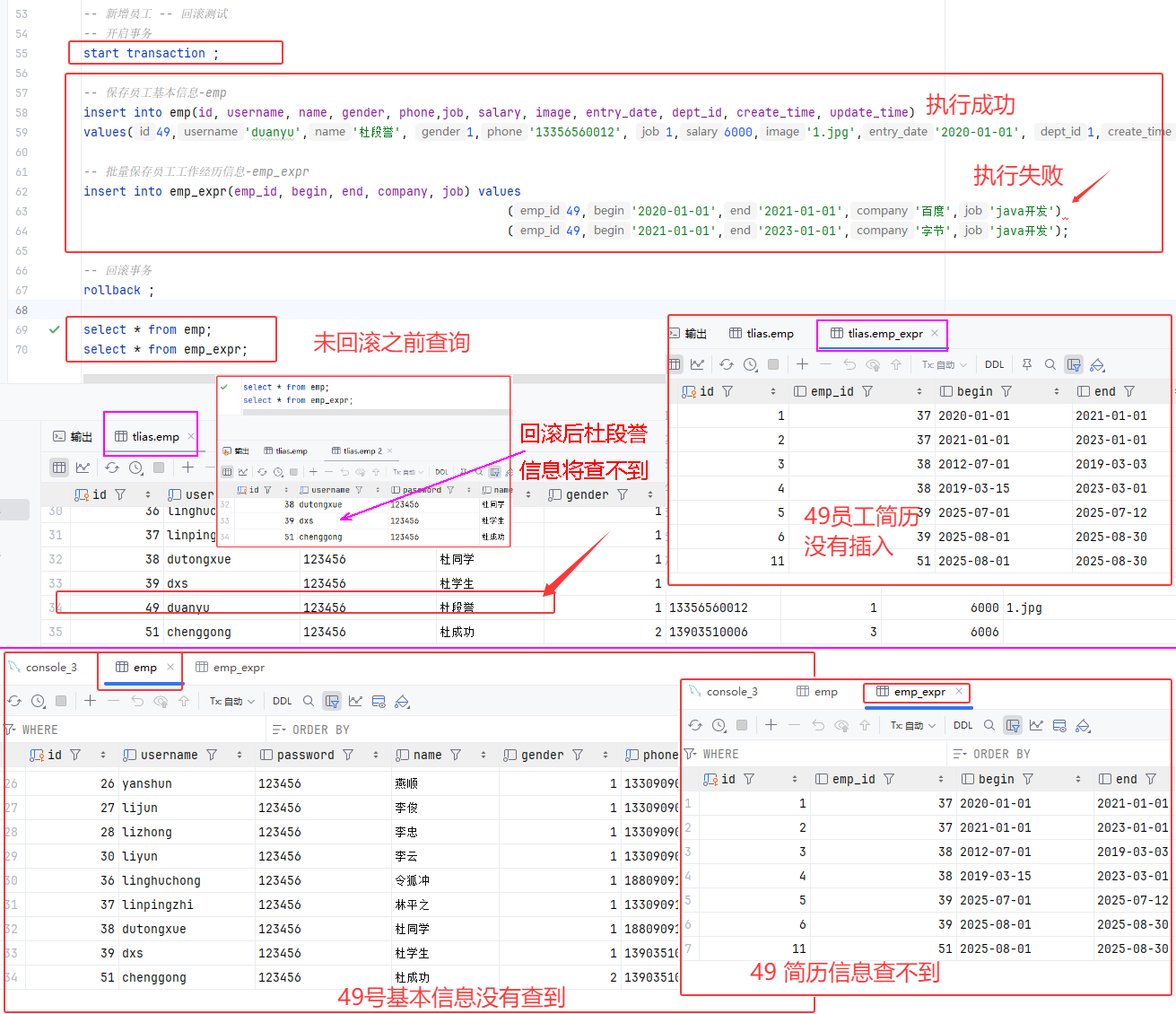This screenshot has height=1014, width=1176.
Task: Add new row in tlias.emp_expr toolbar
Action: pyautogui.click(x=802, y=364)
